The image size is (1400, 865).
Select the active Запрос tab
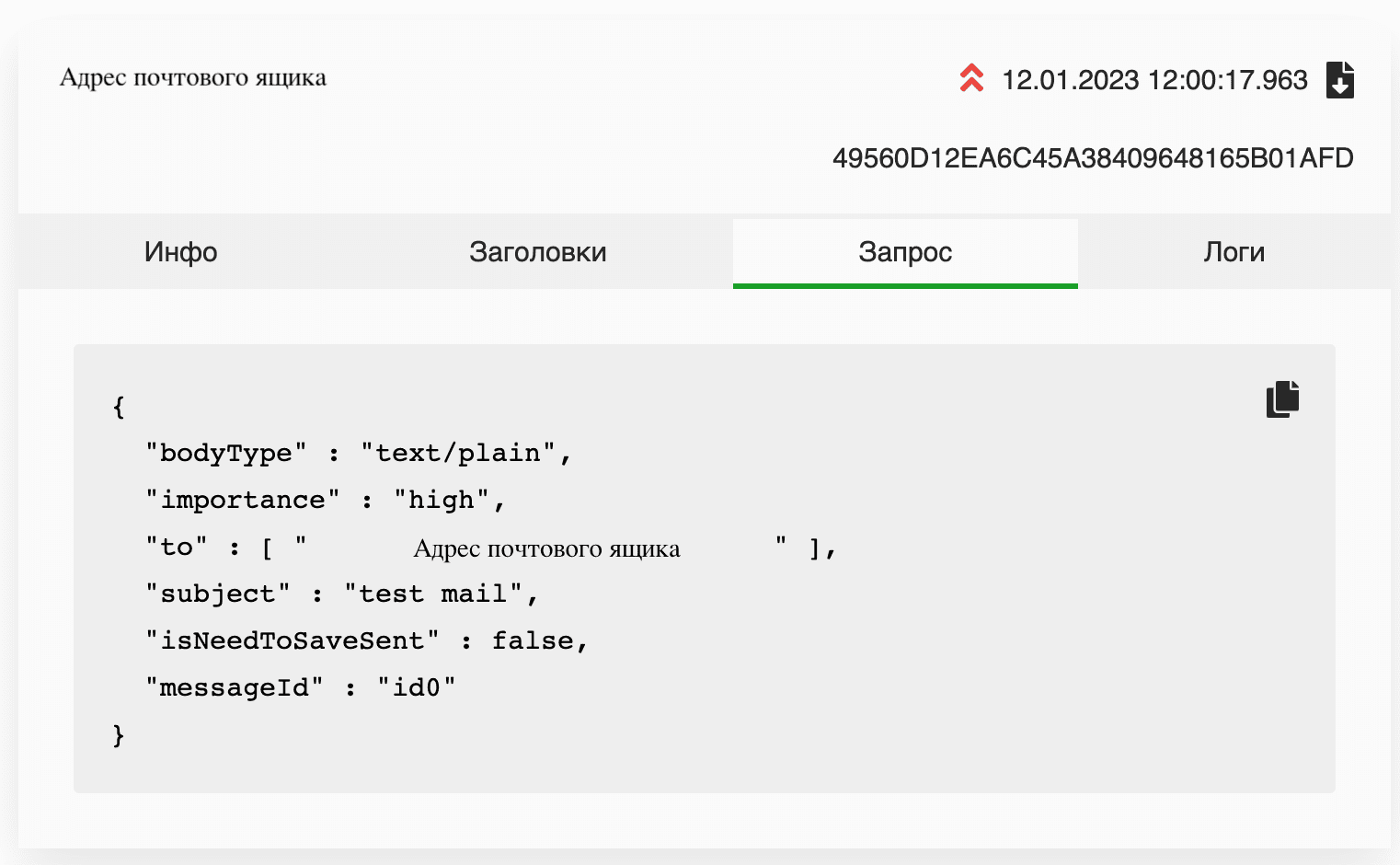click(904, 251)
